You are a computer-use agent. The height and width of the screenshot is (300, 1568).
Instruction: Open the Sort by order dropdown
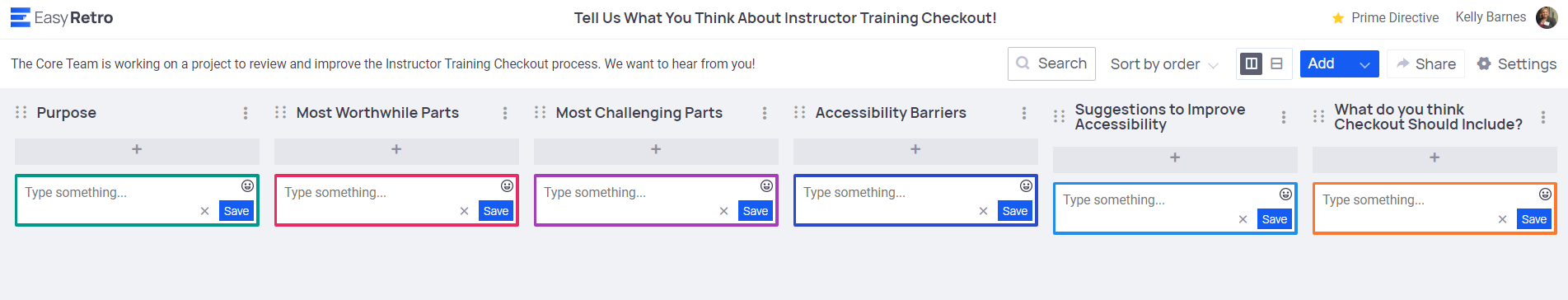1163,64
